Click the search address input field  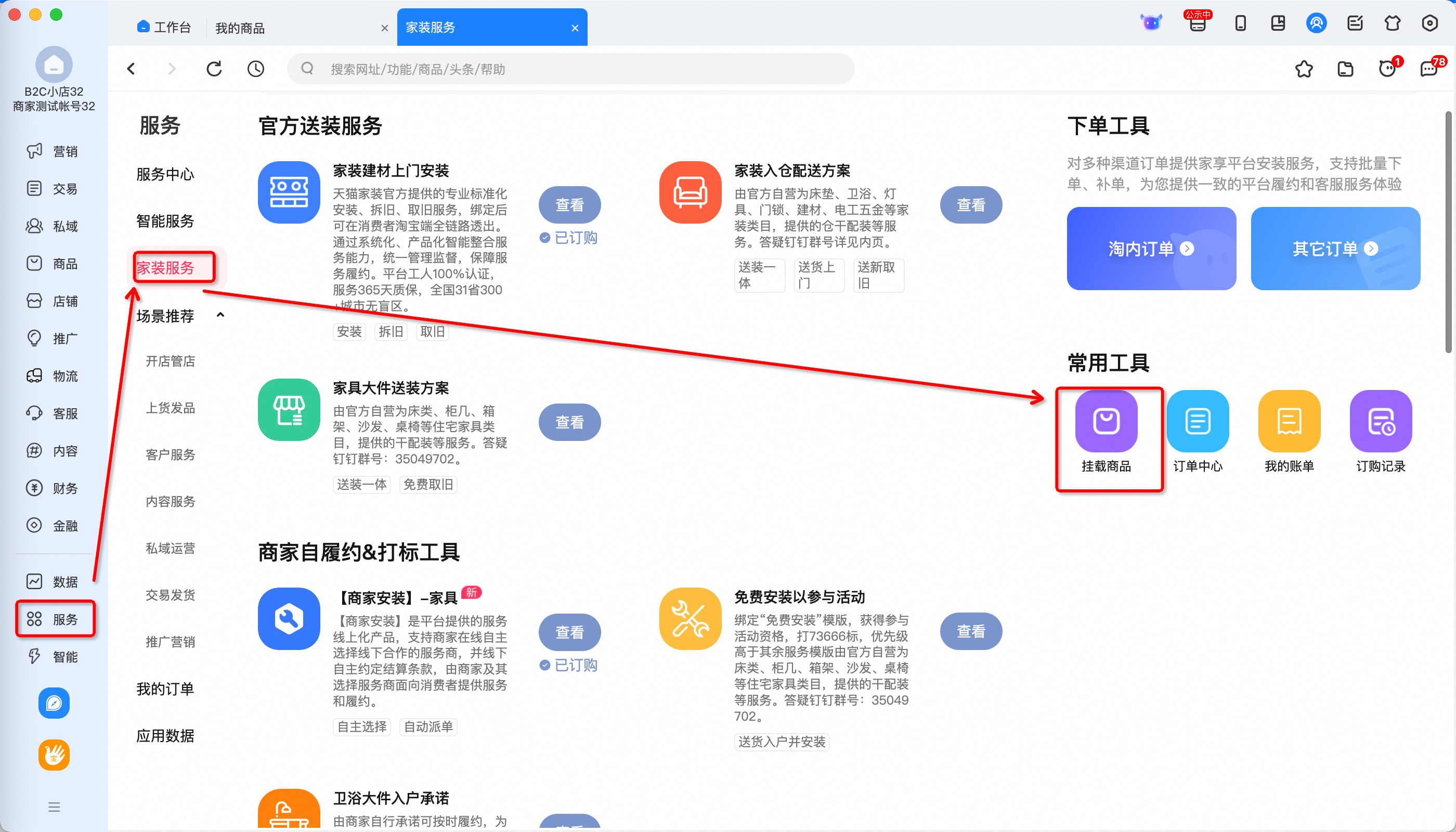coord(570,69)
